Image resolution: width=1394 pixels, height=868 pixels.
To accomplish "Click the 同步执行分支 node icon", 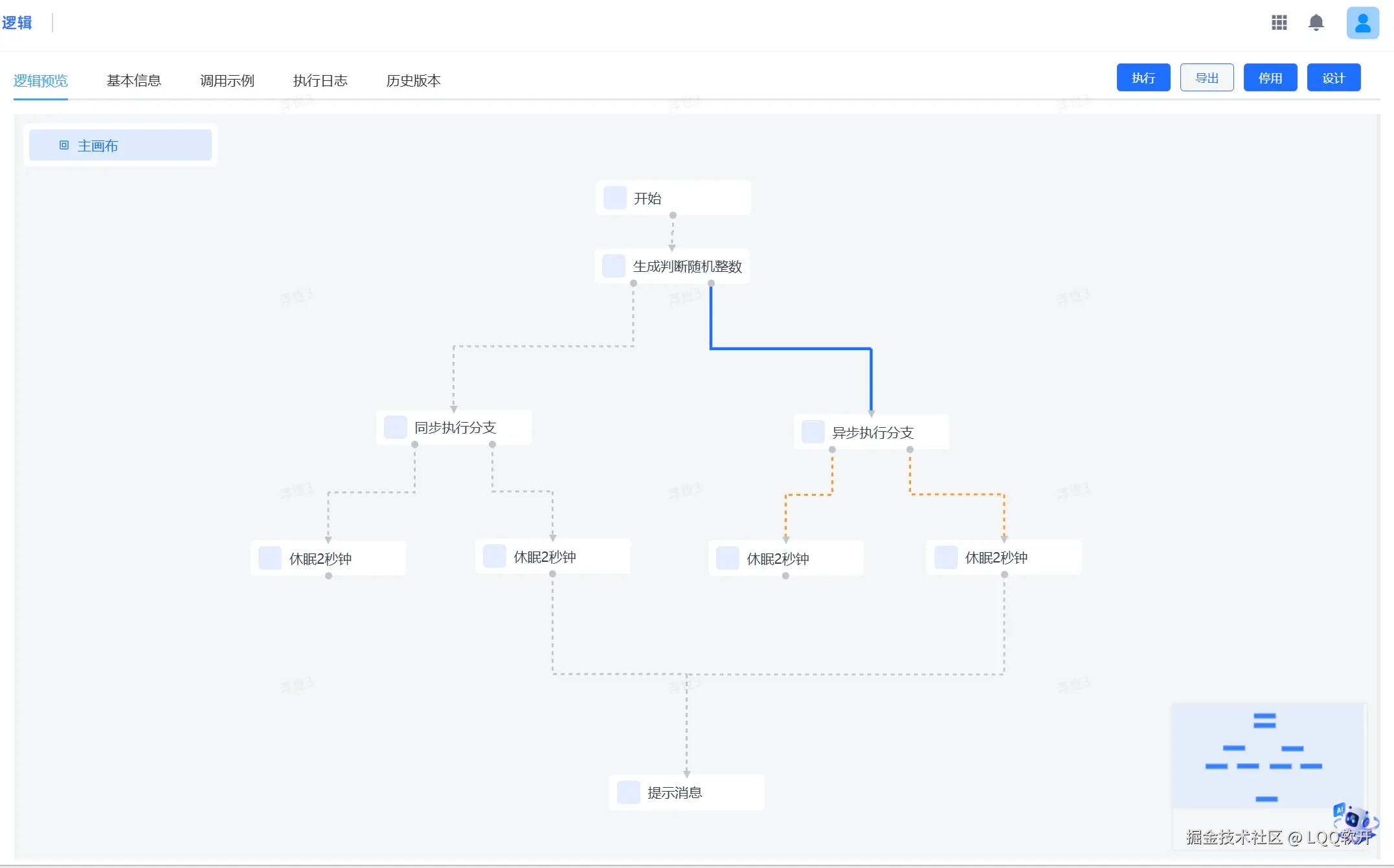I will [x=395, y=427].
